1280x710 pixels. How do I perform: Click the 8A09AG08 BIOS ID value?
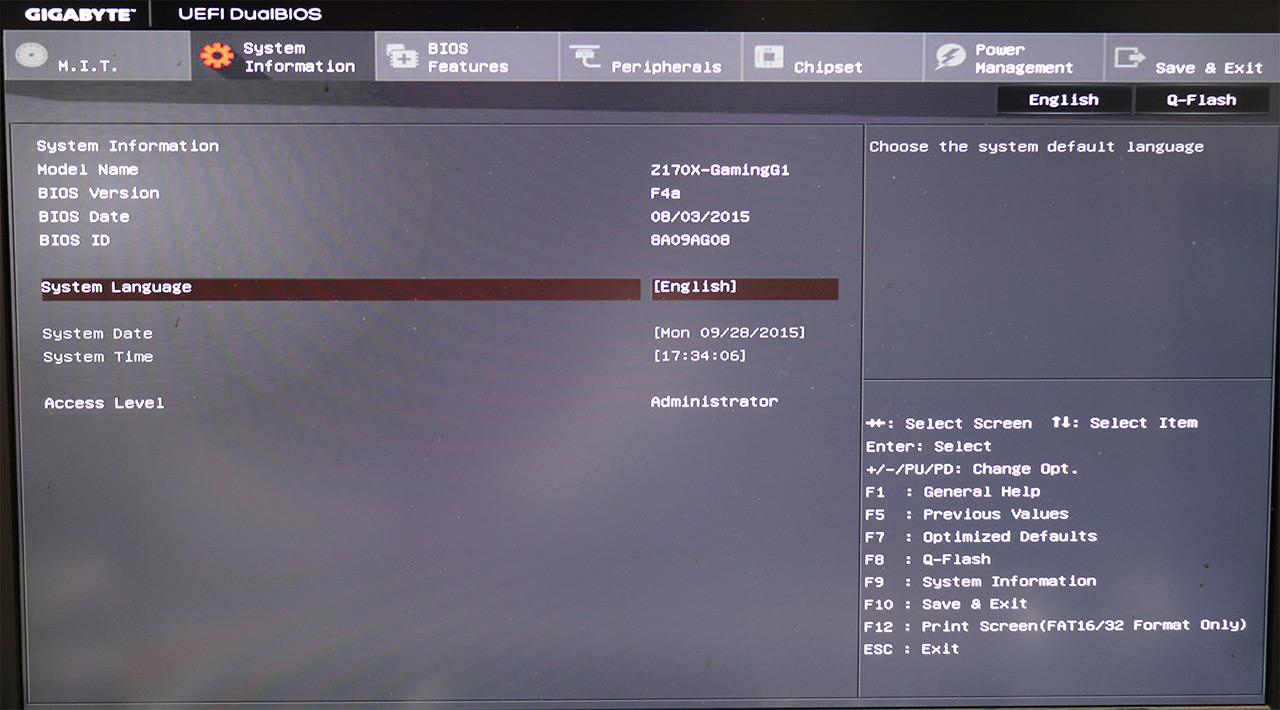(690, 241)
